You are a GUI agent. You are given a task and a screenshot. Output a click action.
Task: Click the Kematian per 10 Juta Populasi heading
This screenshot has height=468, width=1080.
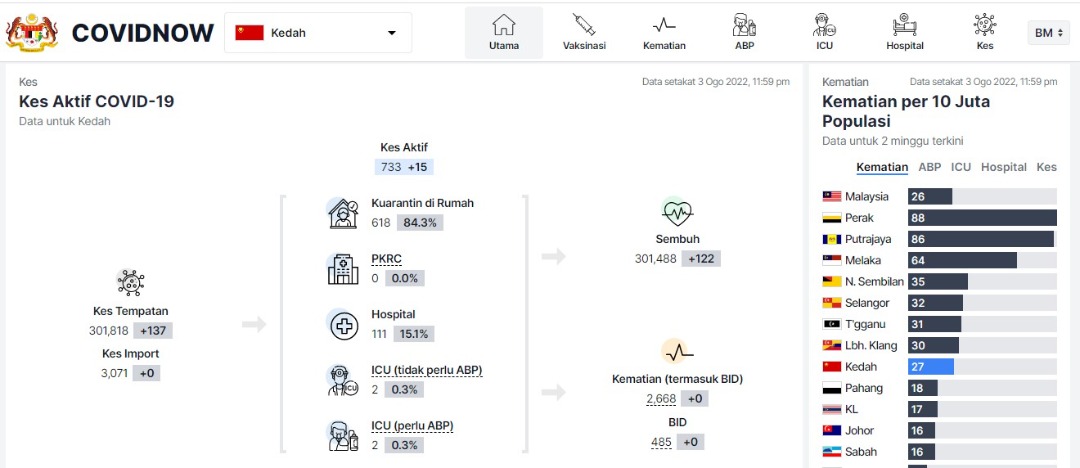[906, 112]
